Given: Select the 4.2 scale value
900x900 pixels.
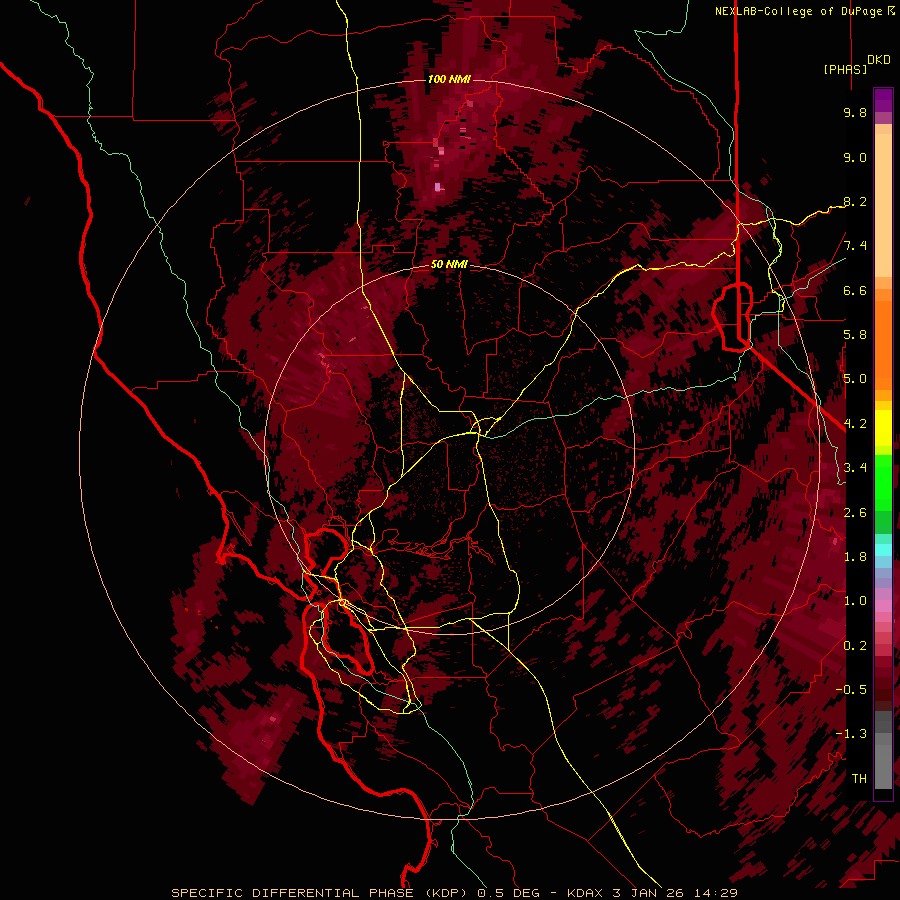Looking at the screenshot, I should (x=855, y=424).
